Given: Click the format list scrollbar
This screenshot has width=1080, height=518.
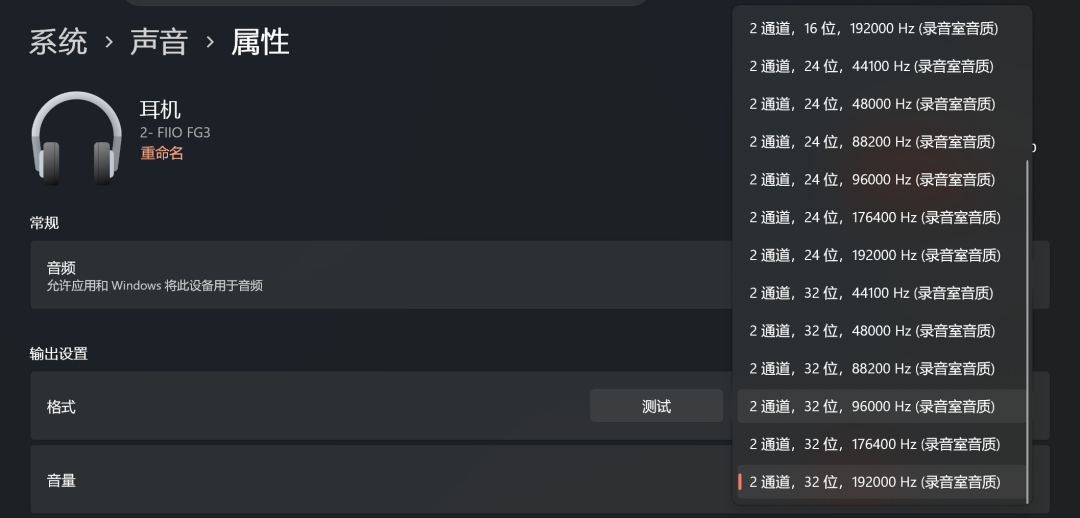Looking at the screenshot, I should (1028, 331).
